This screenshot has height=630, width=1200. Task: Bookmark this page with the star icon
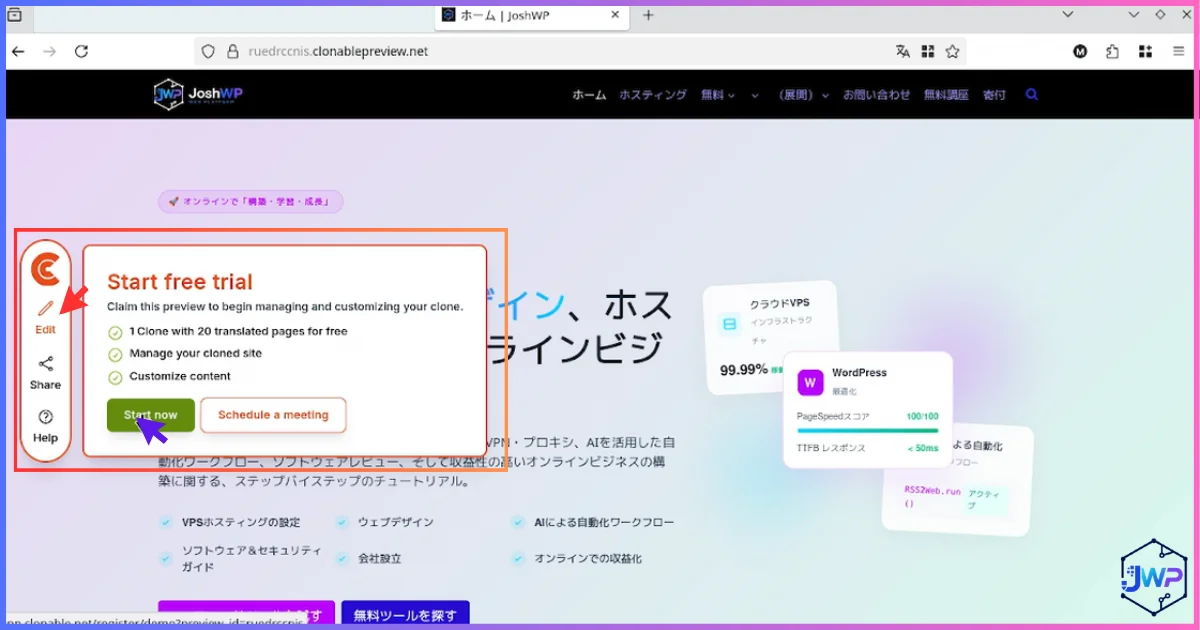(x=953, y=51)
